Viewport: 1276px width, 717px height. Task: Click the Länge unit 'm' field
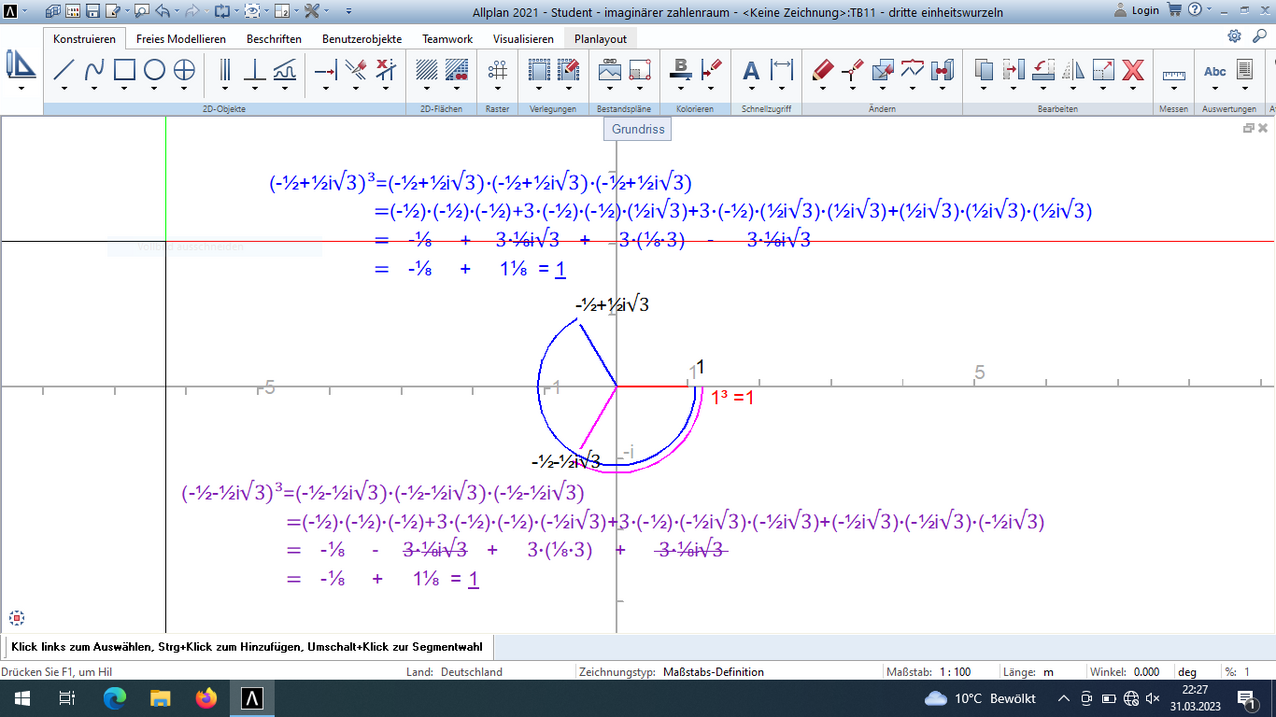1048,672
